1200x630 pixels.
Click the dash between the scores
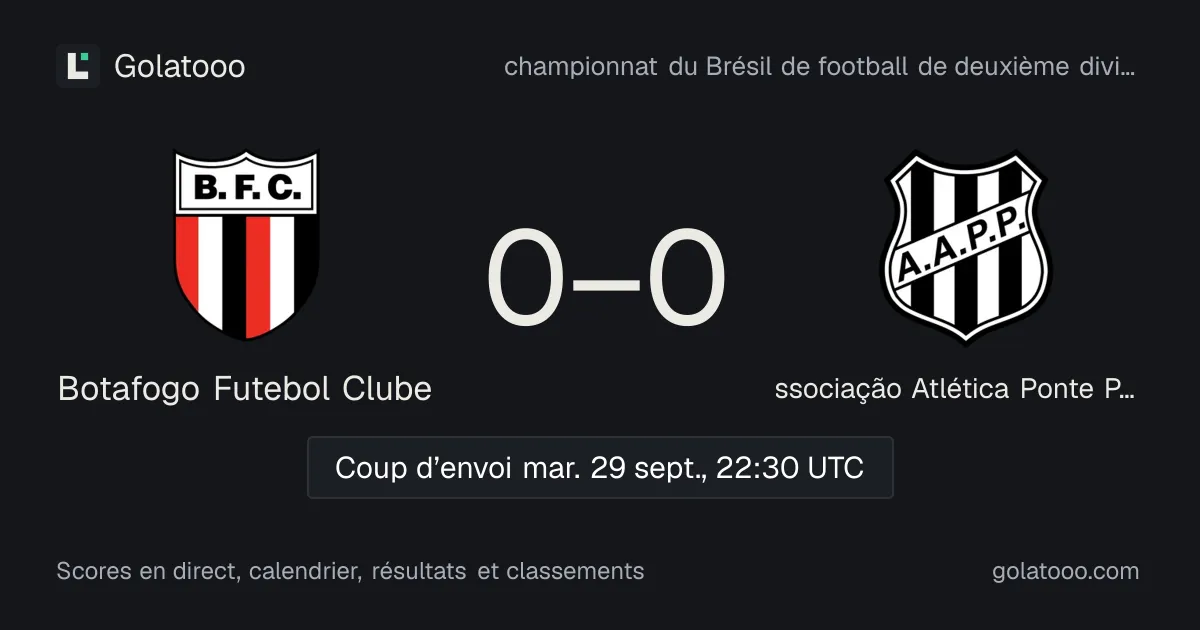point(606,281)
